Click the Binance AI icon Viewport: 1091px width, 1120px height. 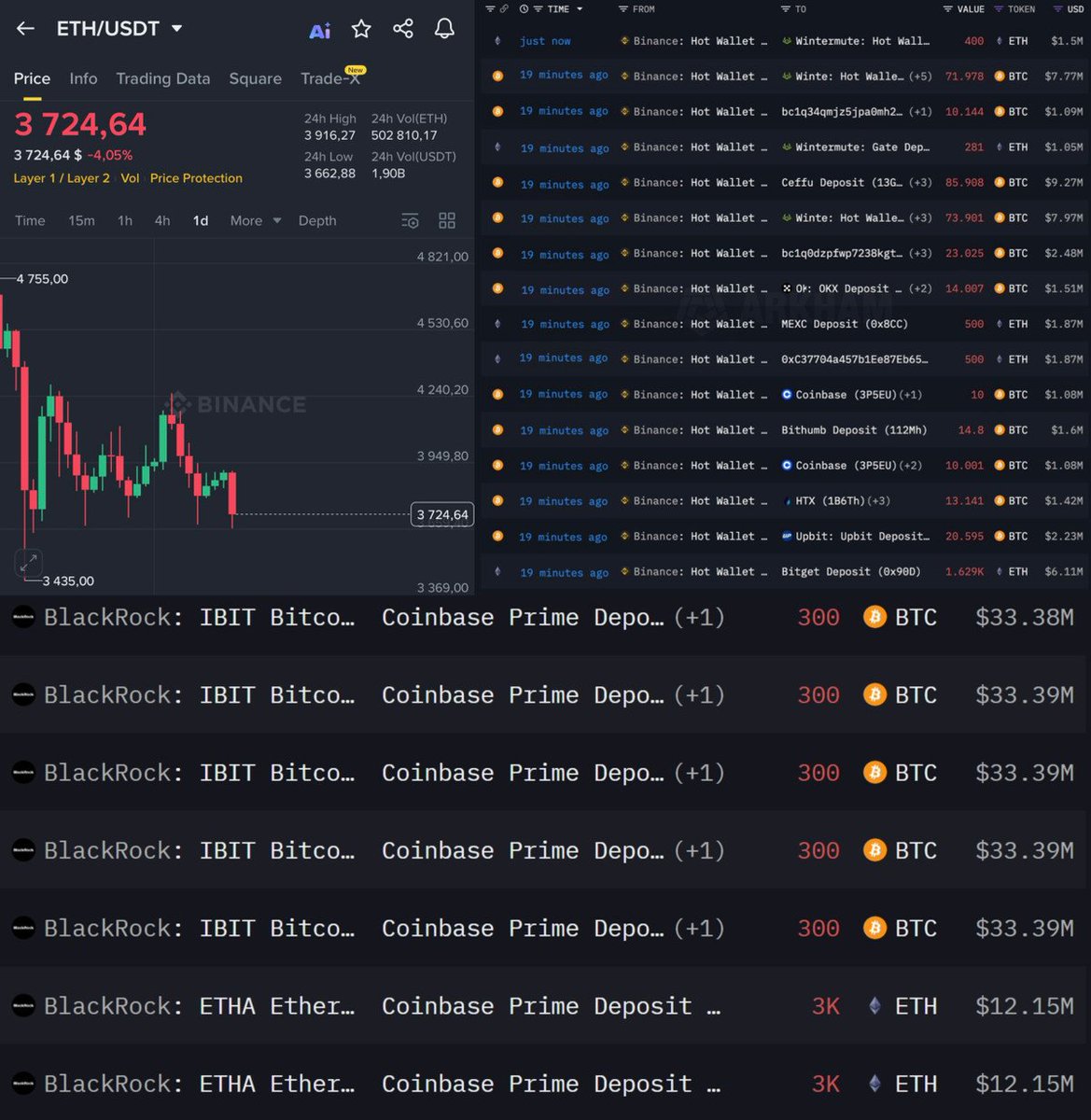[320, 29]
